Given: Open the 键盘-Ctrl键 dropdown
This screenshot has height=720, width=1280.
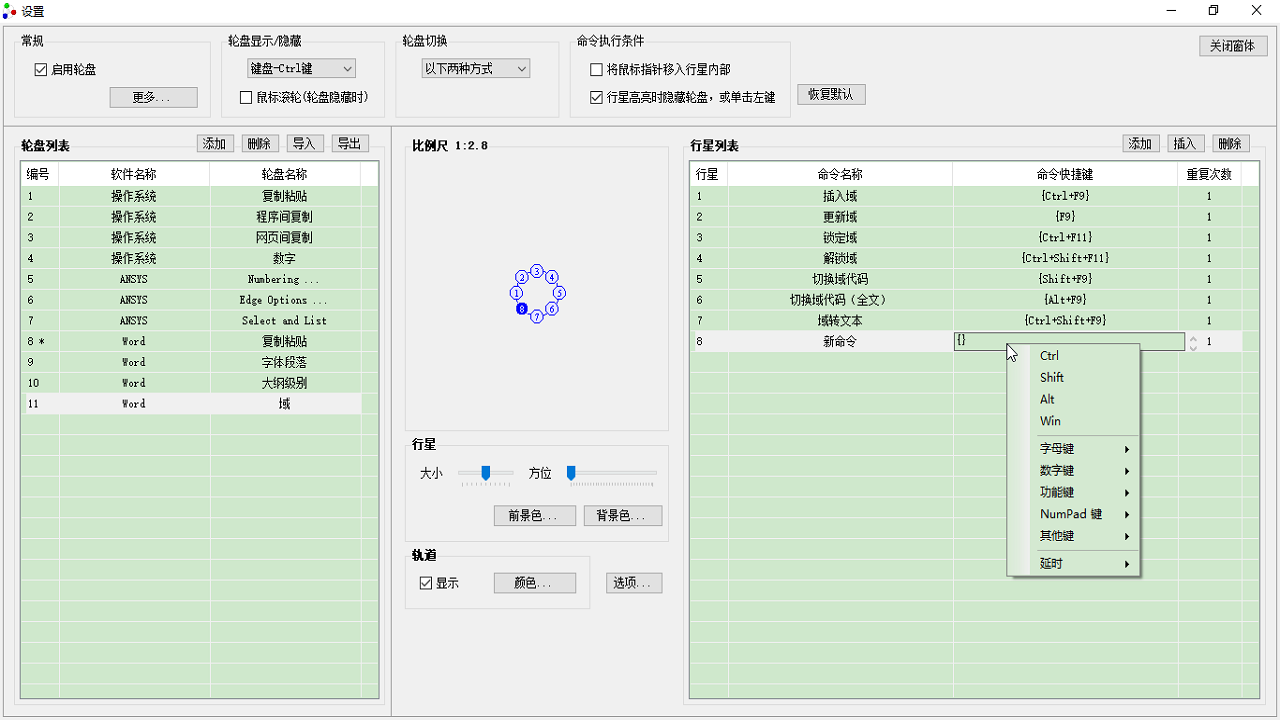Looking at the screenshot, I should pos(300,68).
